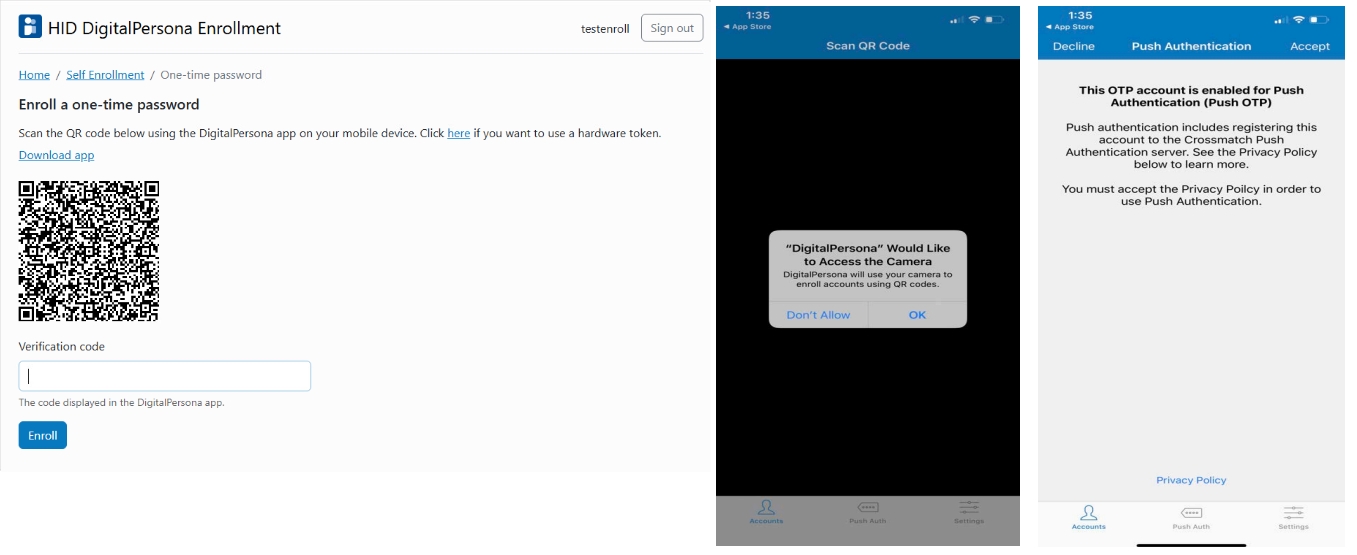Sign out of the testenroll account
The height and width of the screenshot is (555, 1357).
coord(671,28)
